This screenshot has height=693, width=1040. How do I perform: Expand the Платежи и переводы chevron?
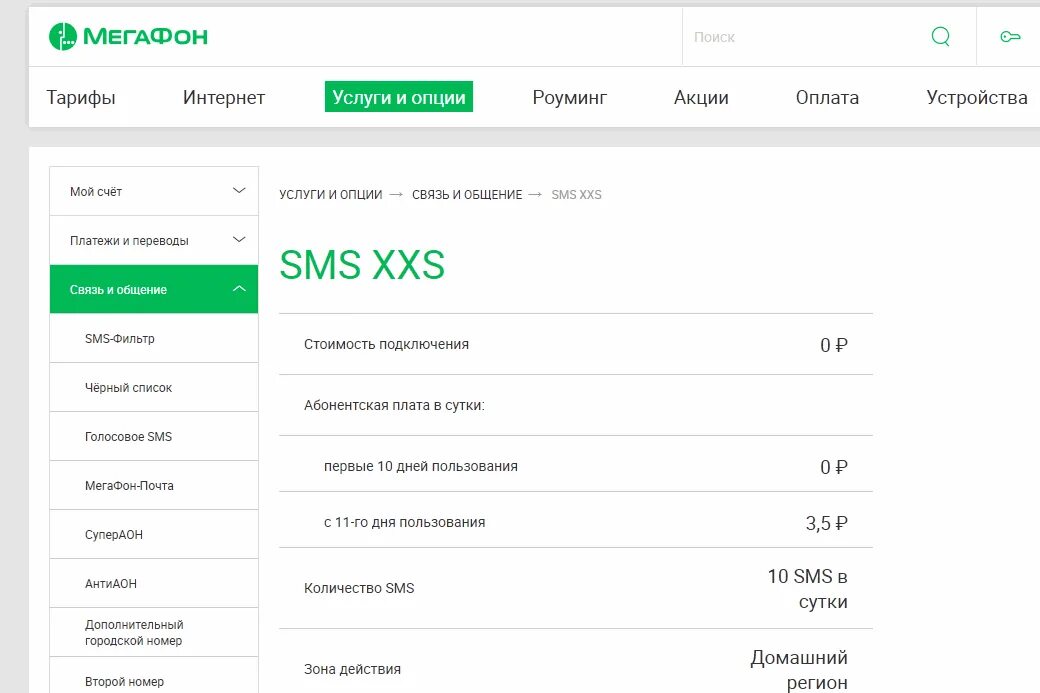coord(239,239)
